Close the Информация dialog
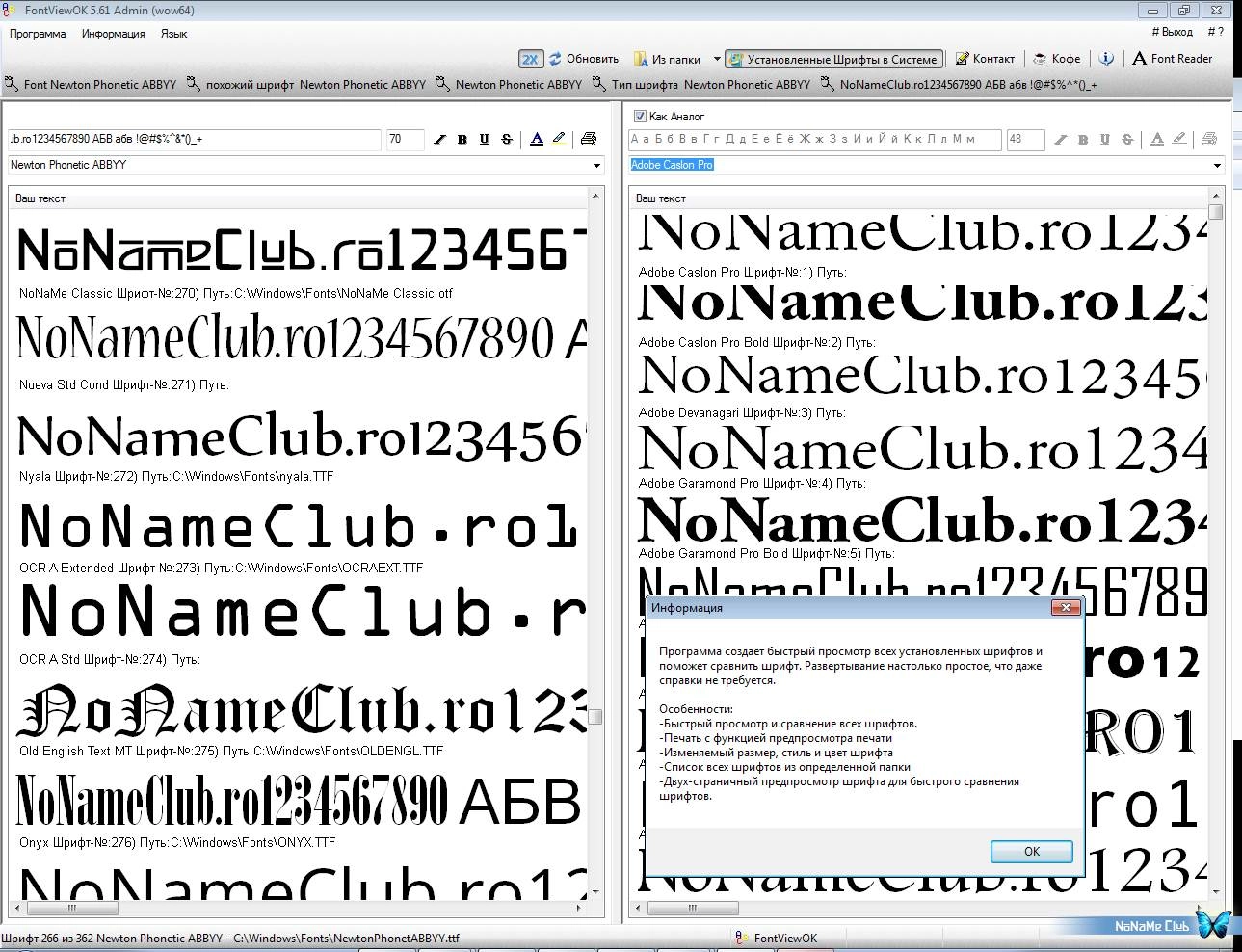The width and height of the screenshot is (1242, 952). point(1066,608)
